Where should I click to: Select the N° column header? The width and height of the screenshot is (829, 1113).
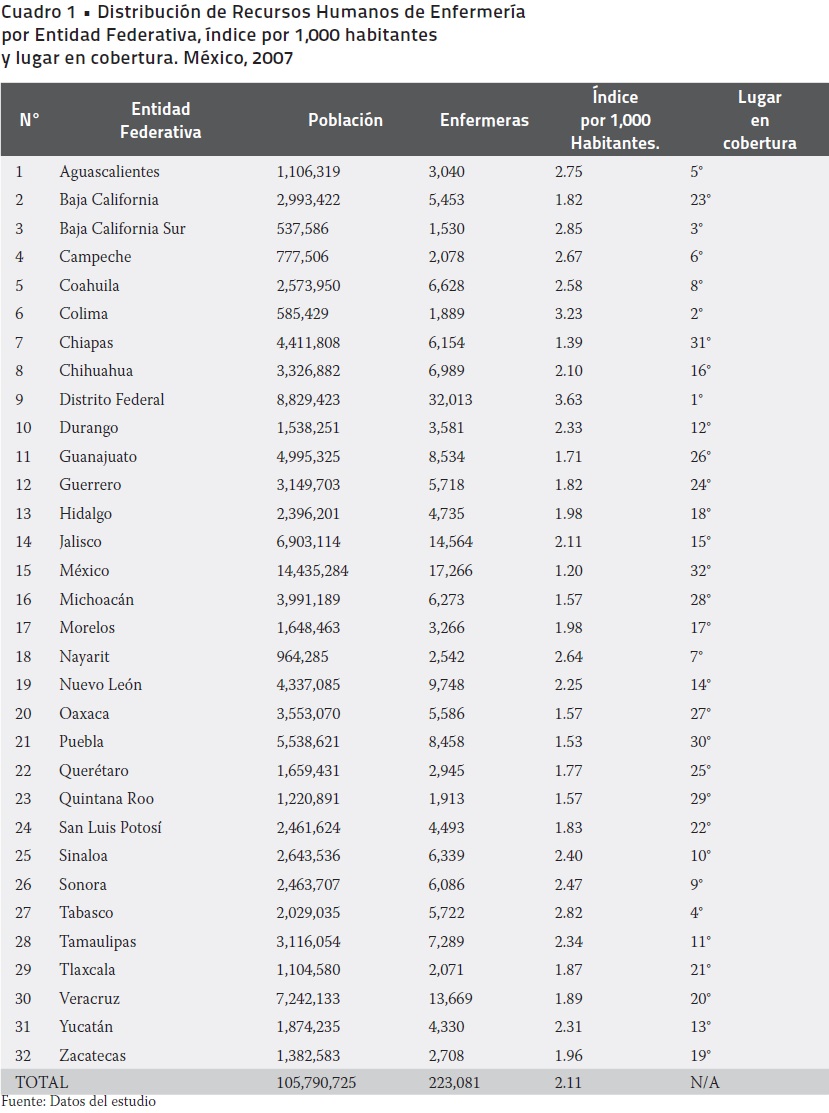point(29,120)
